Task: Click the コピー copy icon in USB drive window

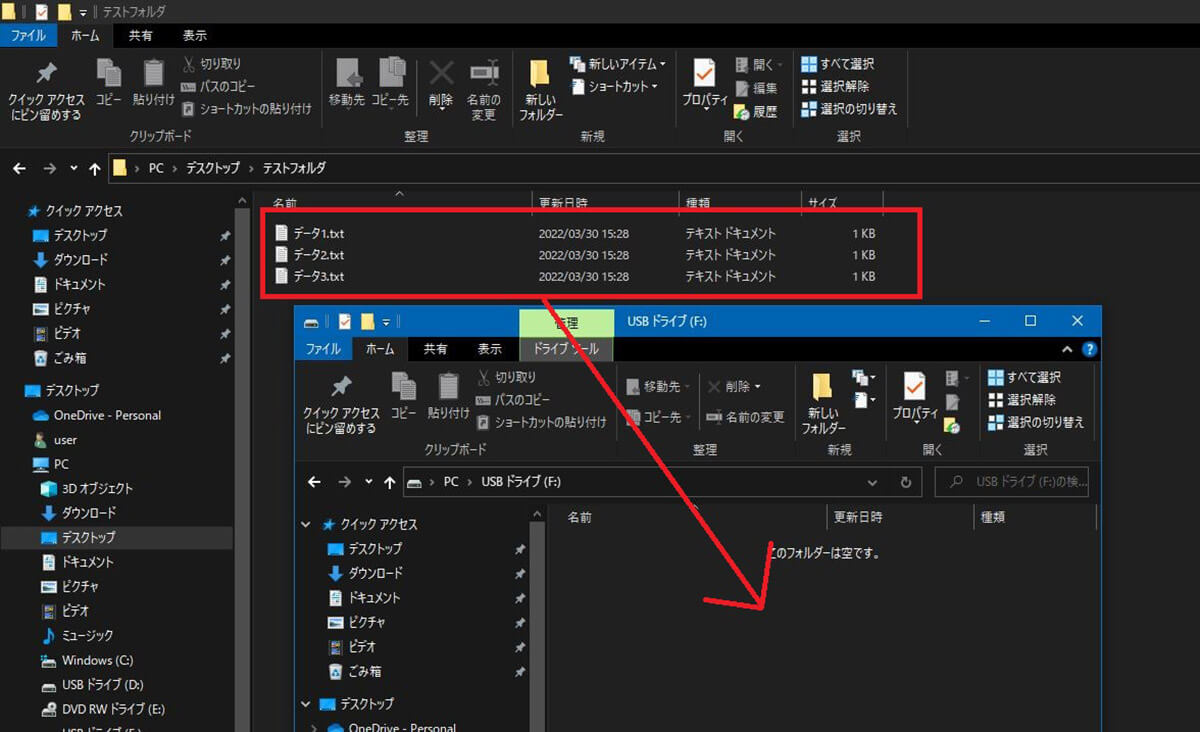Action: (x=404, y=395)
